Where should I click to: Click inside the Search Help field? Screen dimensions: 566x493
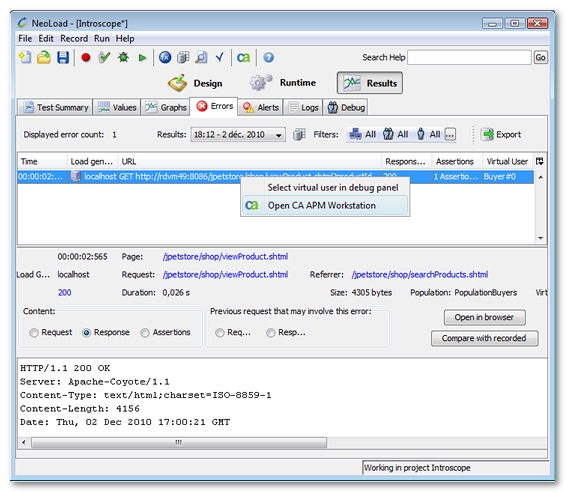(x=469, y=57)
